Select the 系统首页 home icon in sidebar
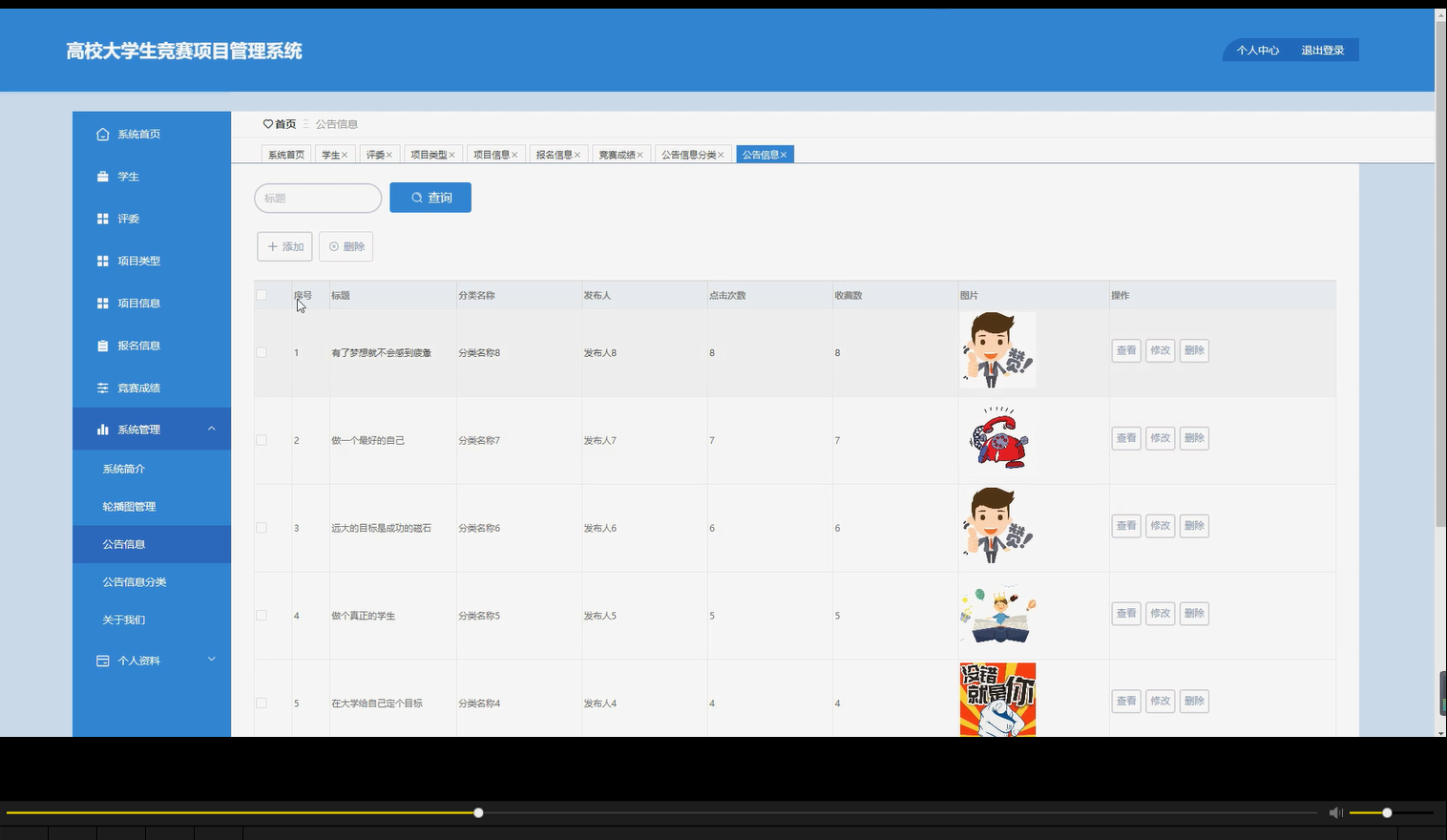This screenshot has width=1447, height=840. 103,134
